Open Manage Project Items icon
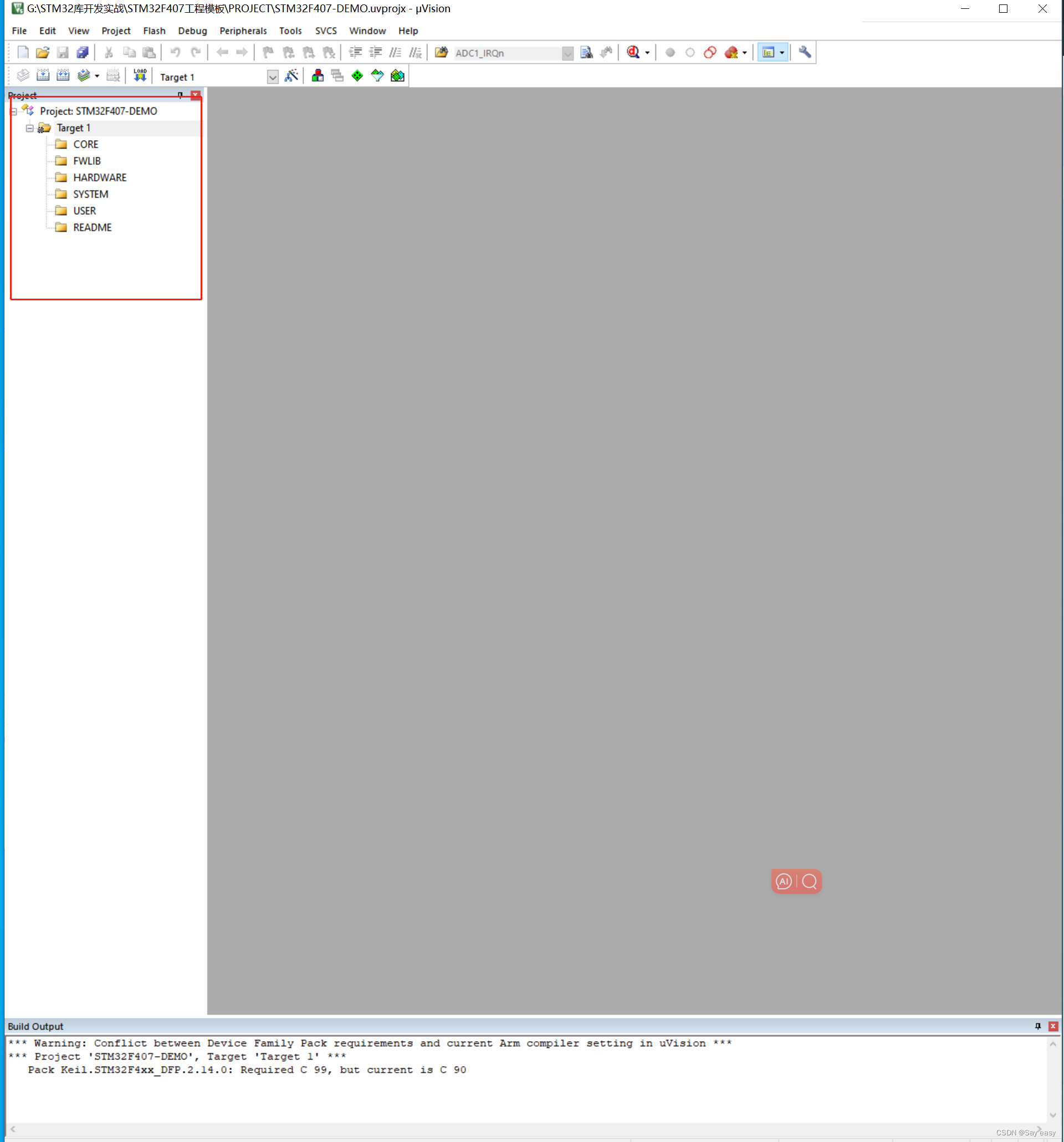1064x1142 pixels. tap(318, 76)
